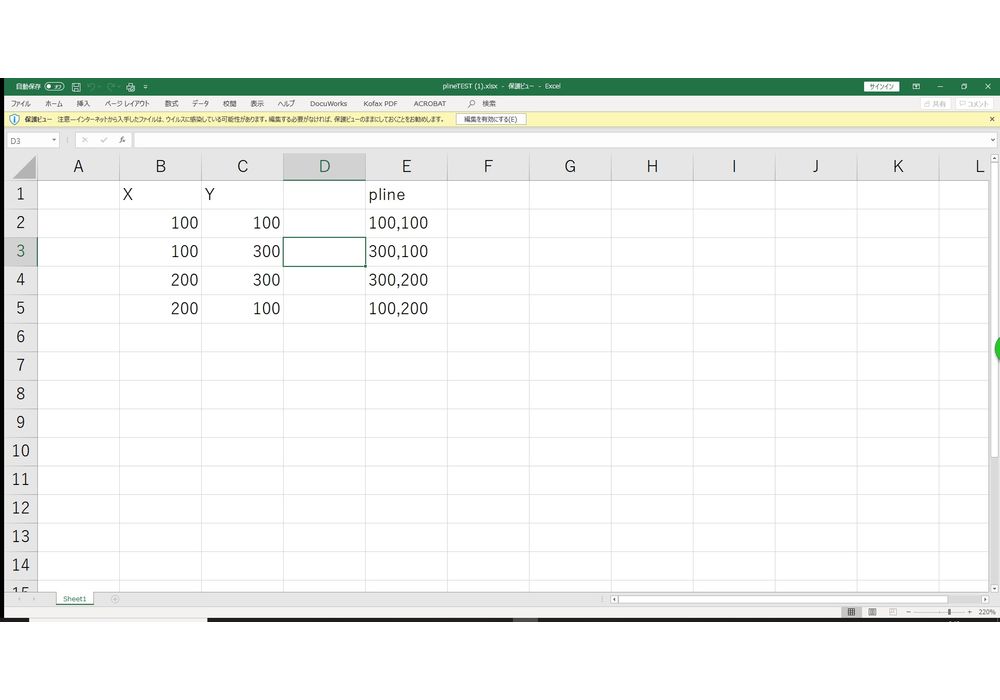Expand the formula bar chevron

click(991, 141)
